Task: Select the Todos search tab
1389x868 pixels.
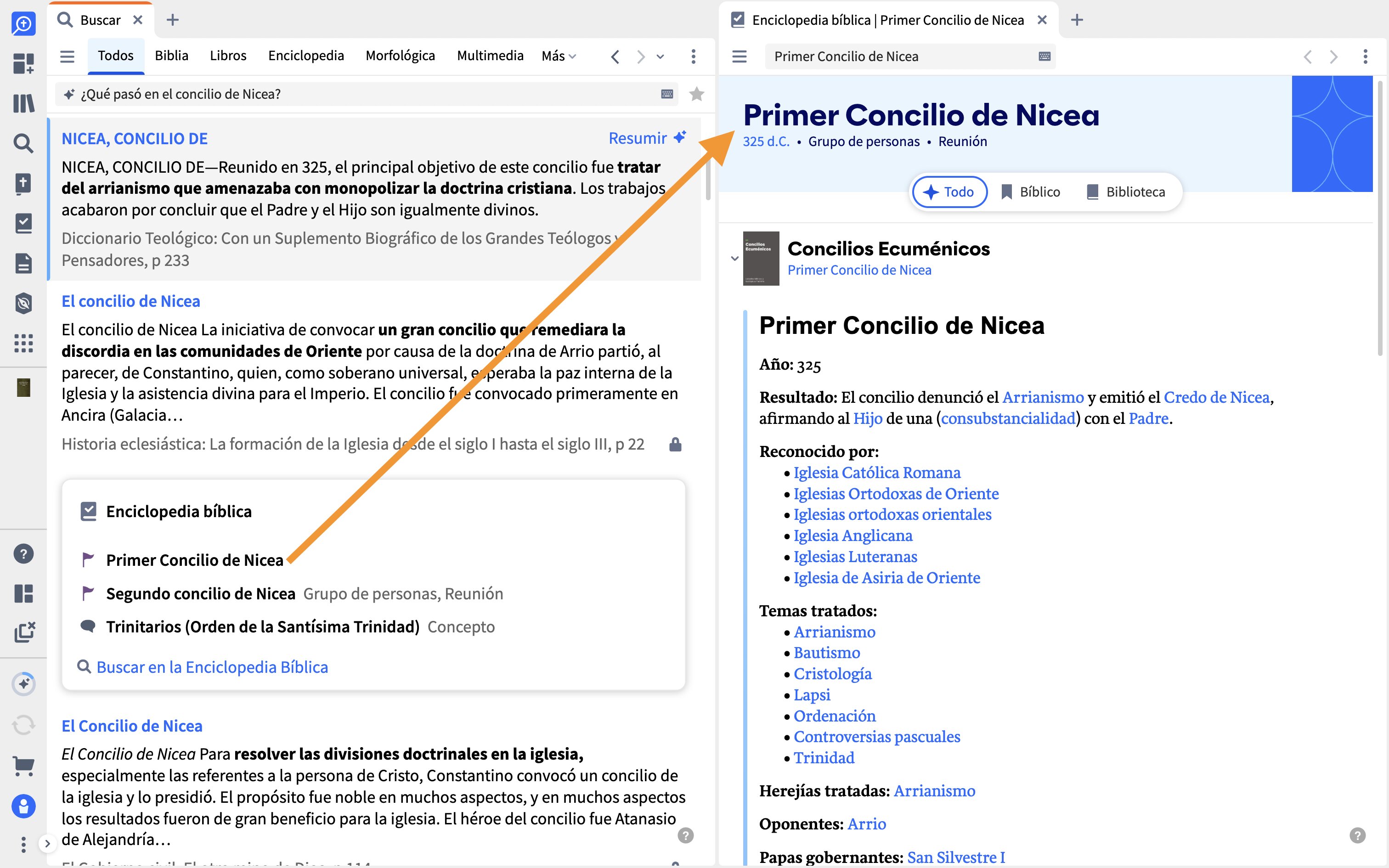Action: 115,56
